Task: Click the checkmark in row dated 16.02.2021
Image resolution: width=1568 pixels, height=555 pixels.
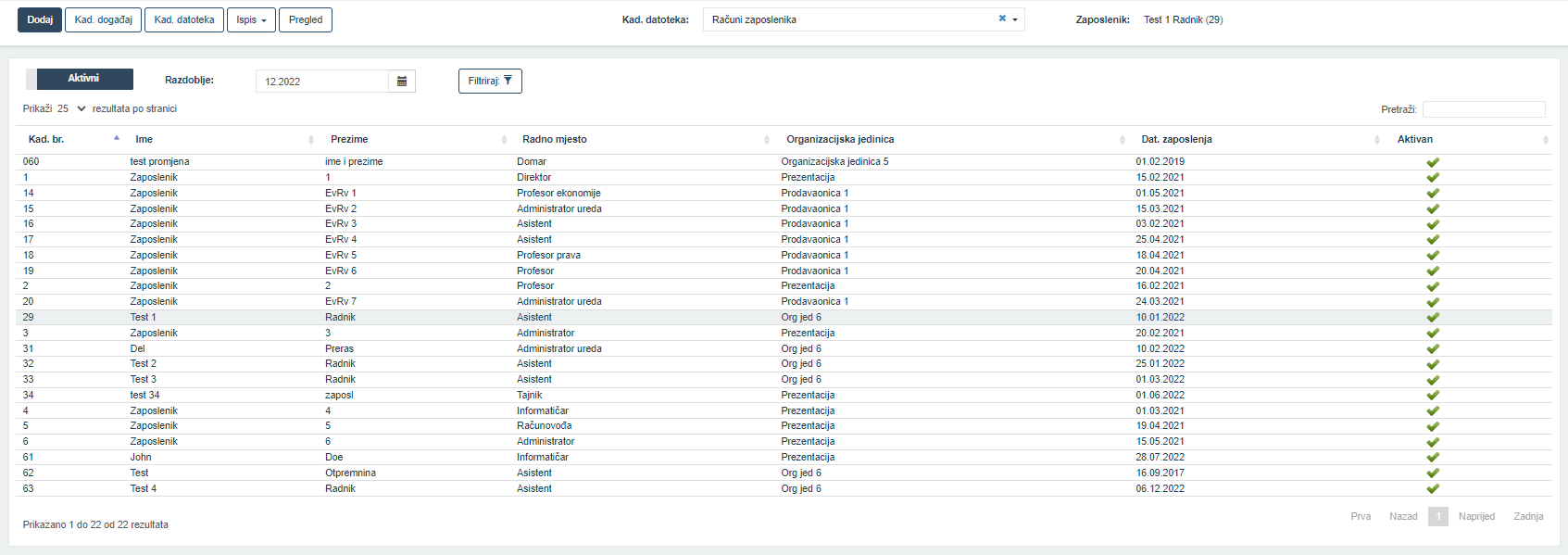Action: click(1433, 286)
